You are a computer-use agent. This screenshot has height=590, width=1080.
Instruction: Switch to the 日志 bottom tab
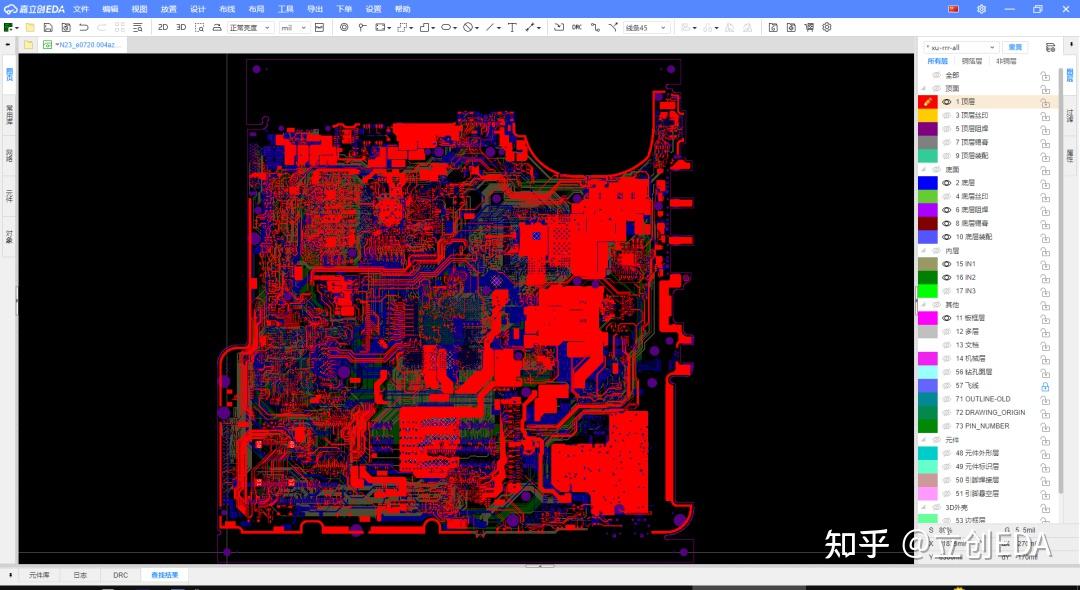tap(81, 575)
